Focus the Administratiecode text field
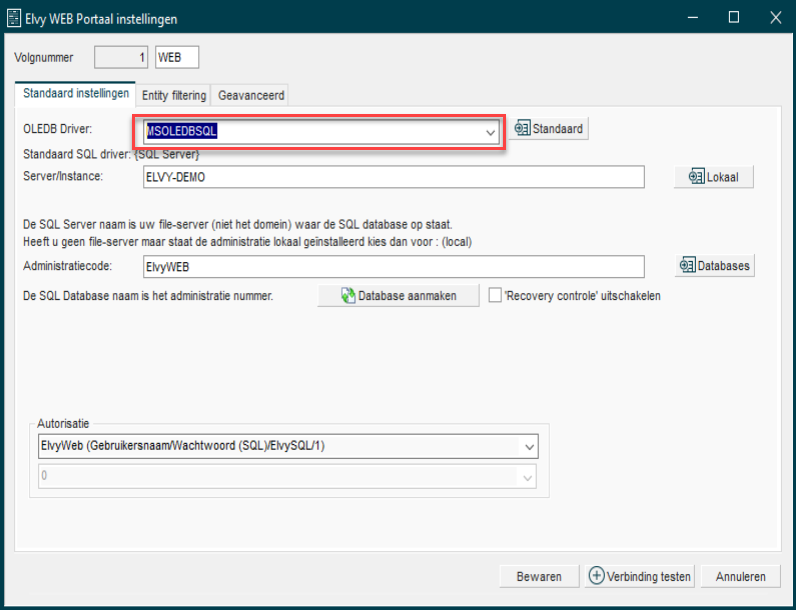This screenshot has height=610, width=796. click(392, 266)
